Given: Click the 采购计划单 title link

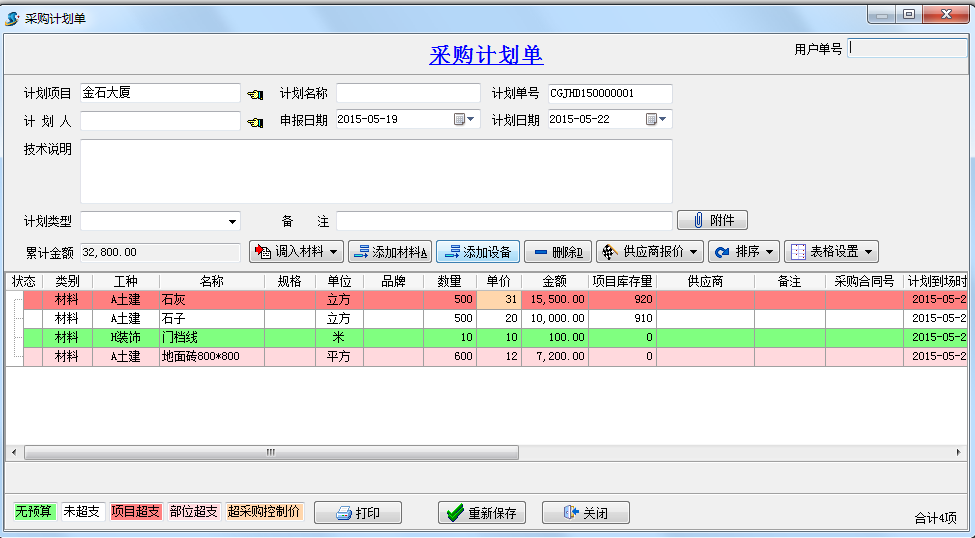Looking at the screenshot, I should [x=486, y=55].
